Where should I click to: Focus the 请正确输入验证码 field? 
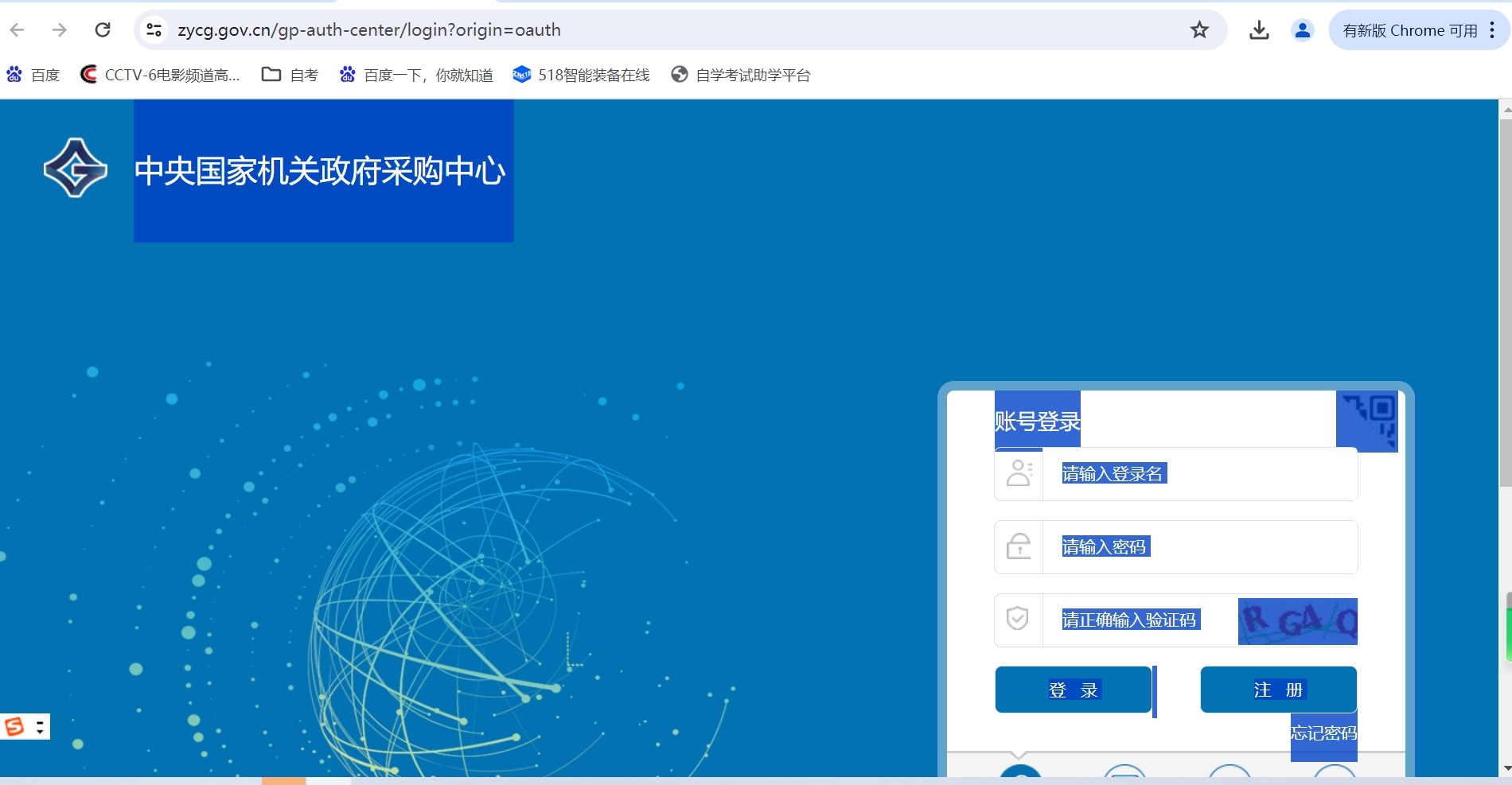tap(1140, 620)
